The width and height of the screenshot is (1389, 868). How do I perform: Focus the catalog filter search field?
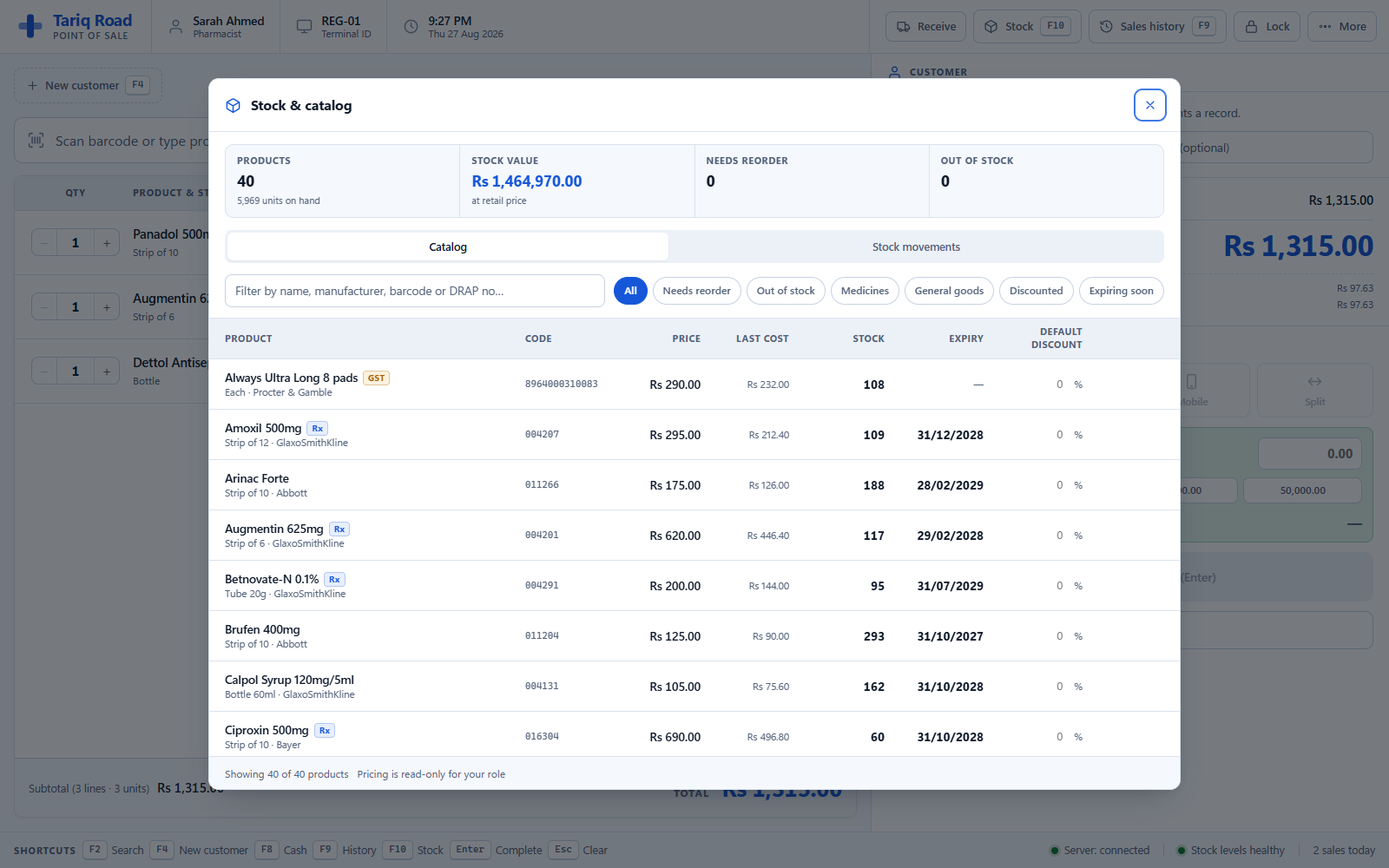[415, 291]
